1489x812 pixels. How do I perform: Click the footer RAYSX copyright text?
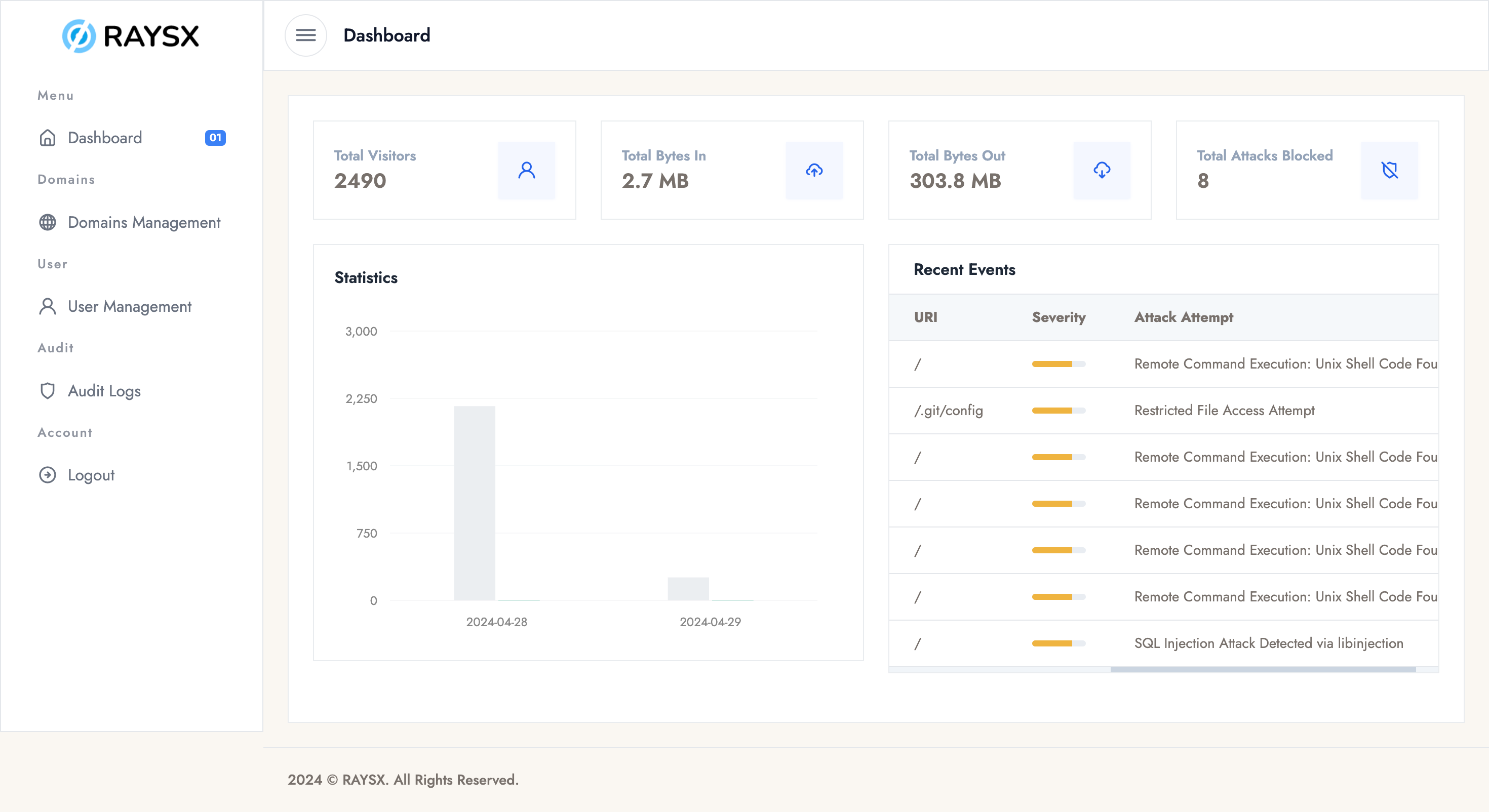tap(403, 780)
